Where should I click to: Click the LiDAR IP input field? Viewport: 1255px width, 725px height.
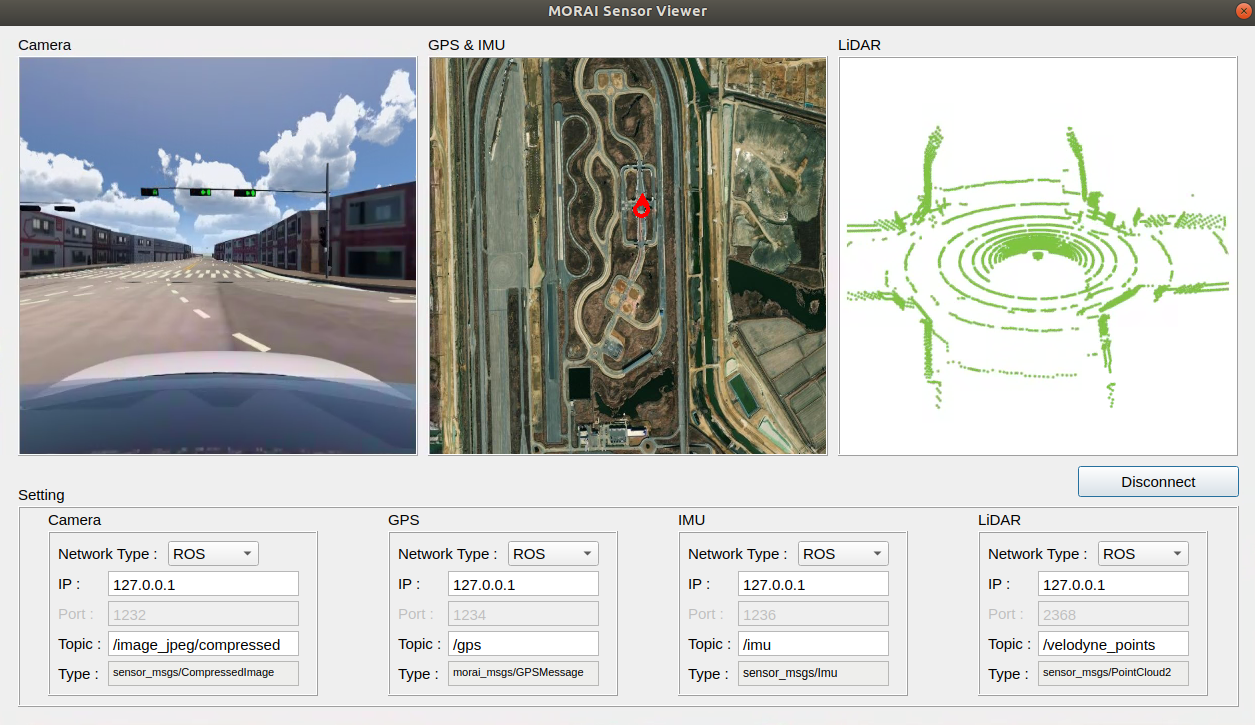pyautogui.click(x=1113, y=584)
